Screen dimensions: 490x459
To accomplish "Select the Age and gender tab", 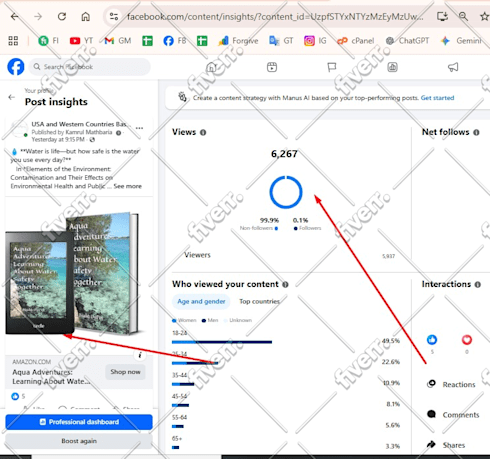I will click(x=201, y=301).
